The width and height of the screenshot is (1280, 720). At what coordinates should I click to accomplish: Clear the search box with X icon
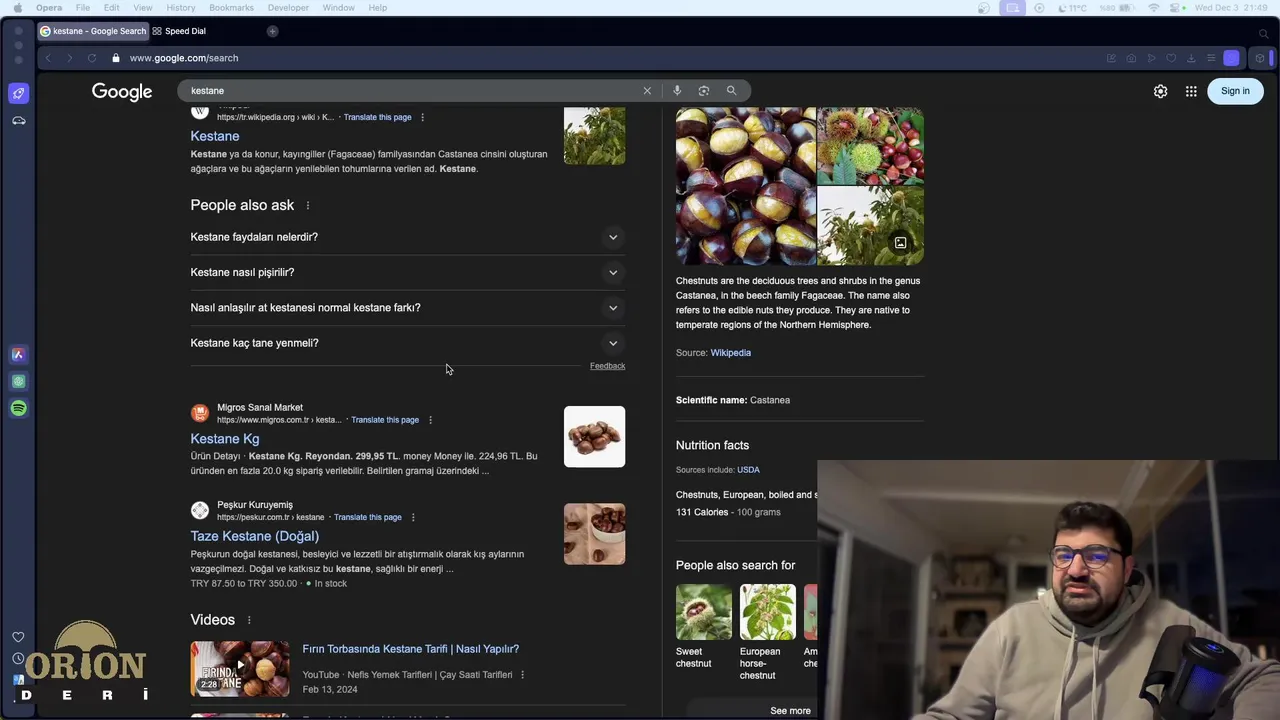[647, 90]
